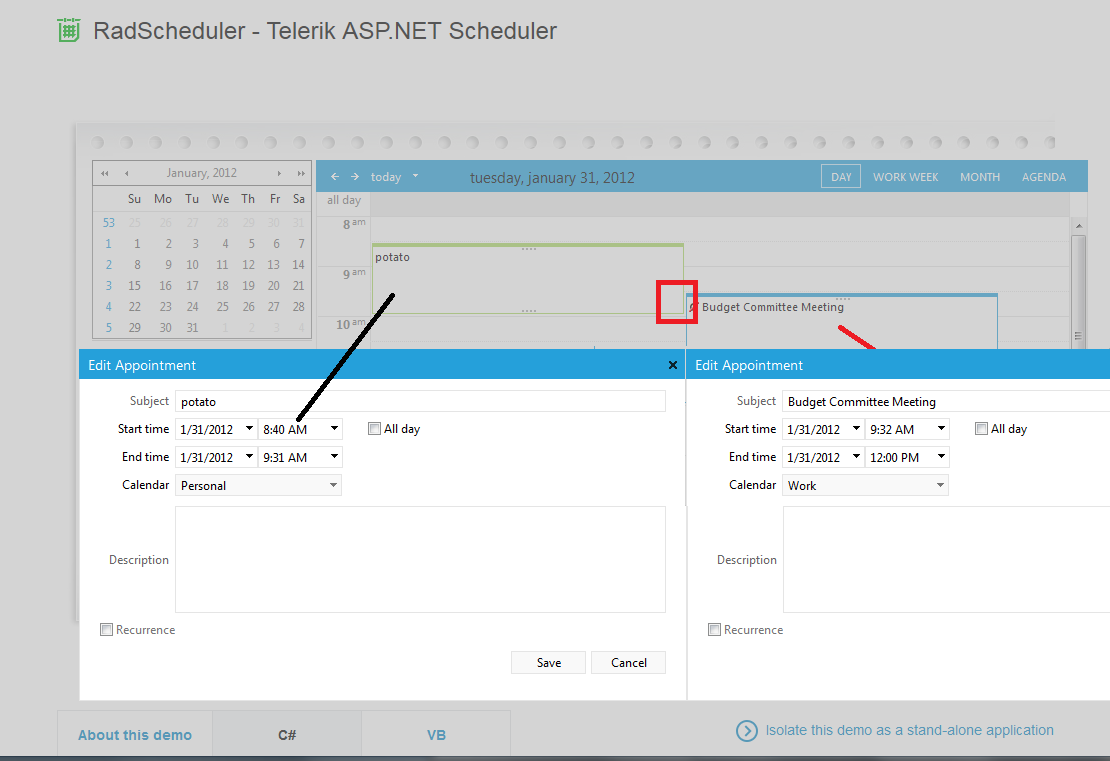Open the C# code tab
The image size is (1110, 761).
point(287,735)
